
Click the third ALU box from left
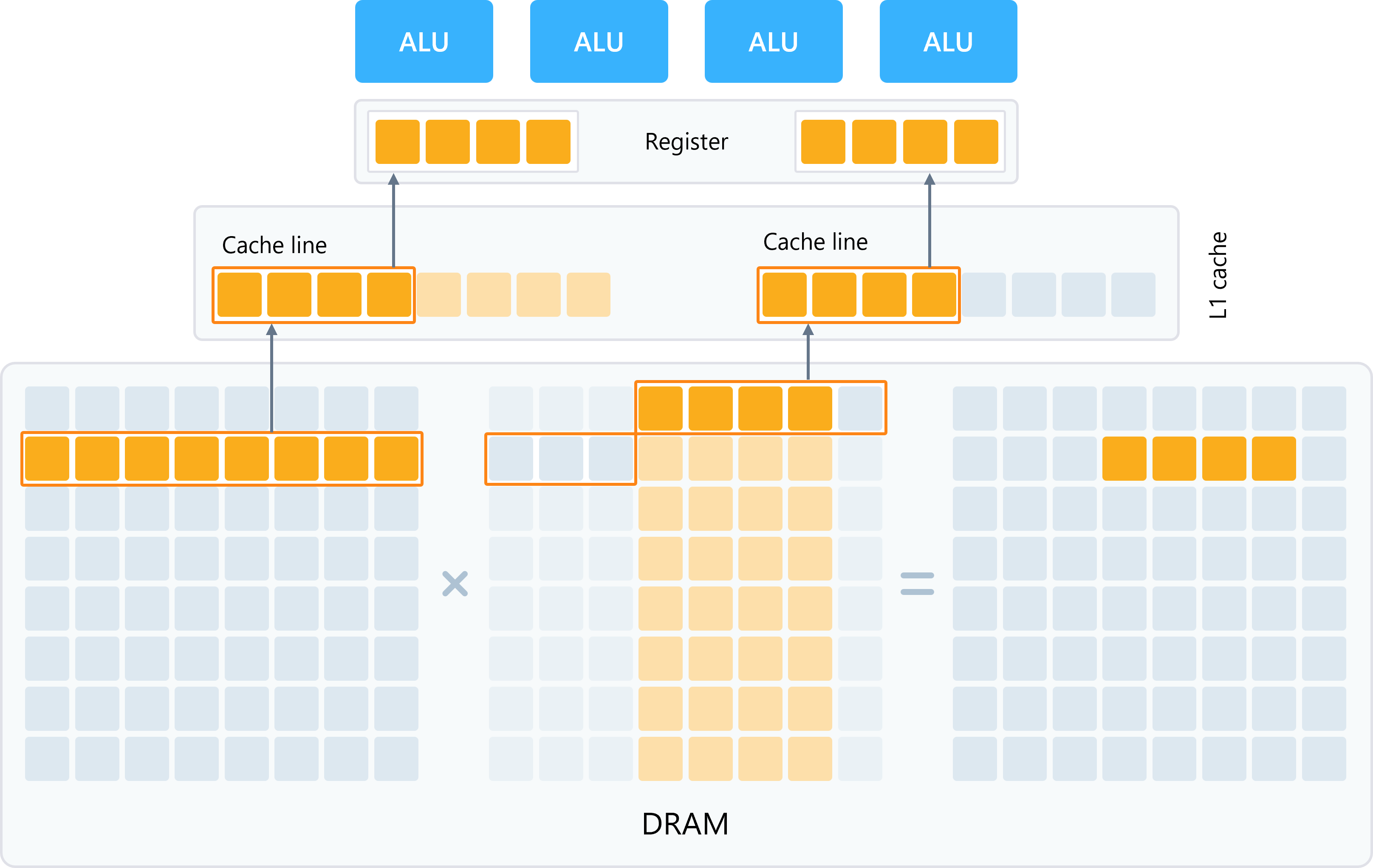click(773, 42)
